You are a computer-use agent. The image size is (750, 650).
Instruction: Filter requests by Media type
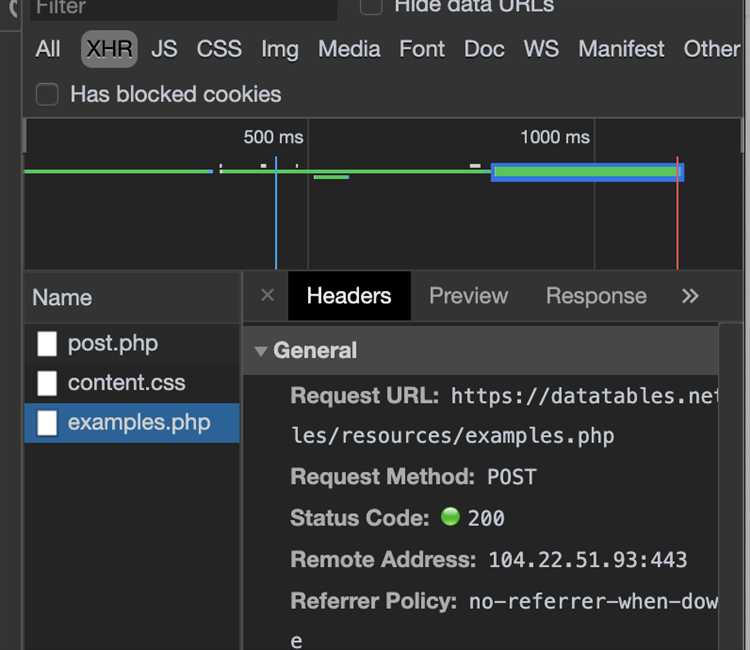(x=349, y=49)
